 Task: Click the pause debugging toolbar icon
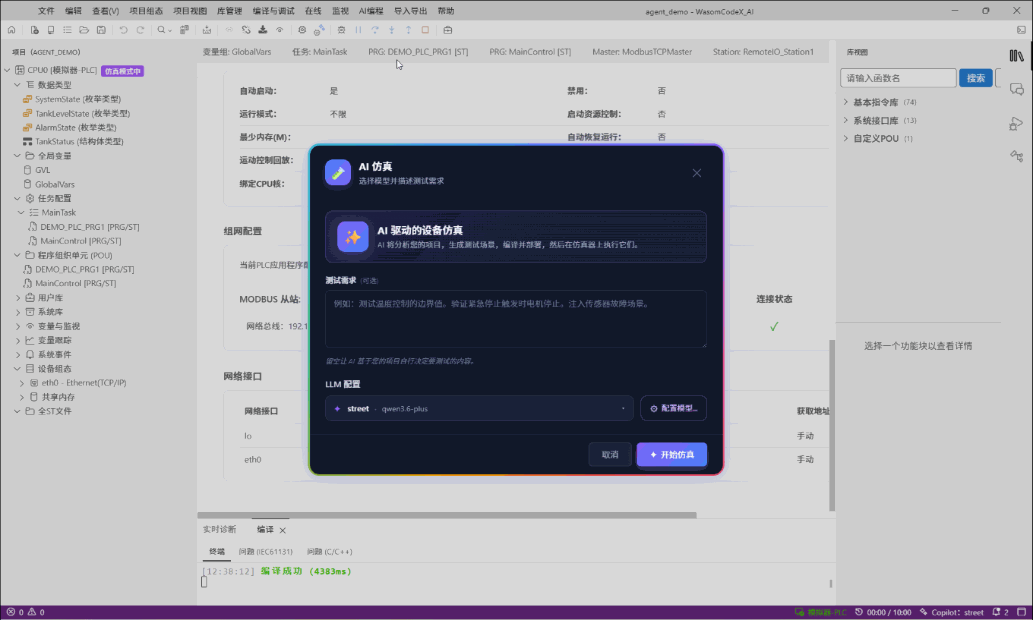pos(358,30)
